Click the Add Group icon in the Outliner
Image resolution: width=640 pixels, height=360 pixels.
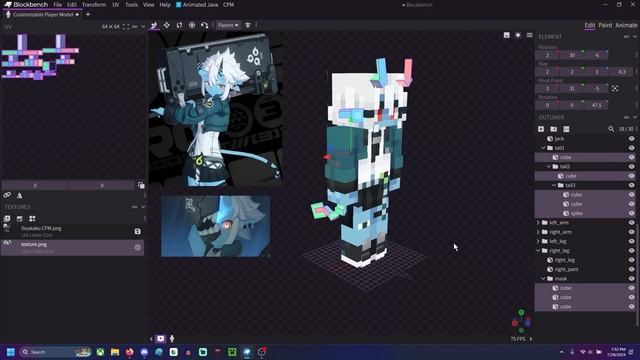[x=553, y=129]
